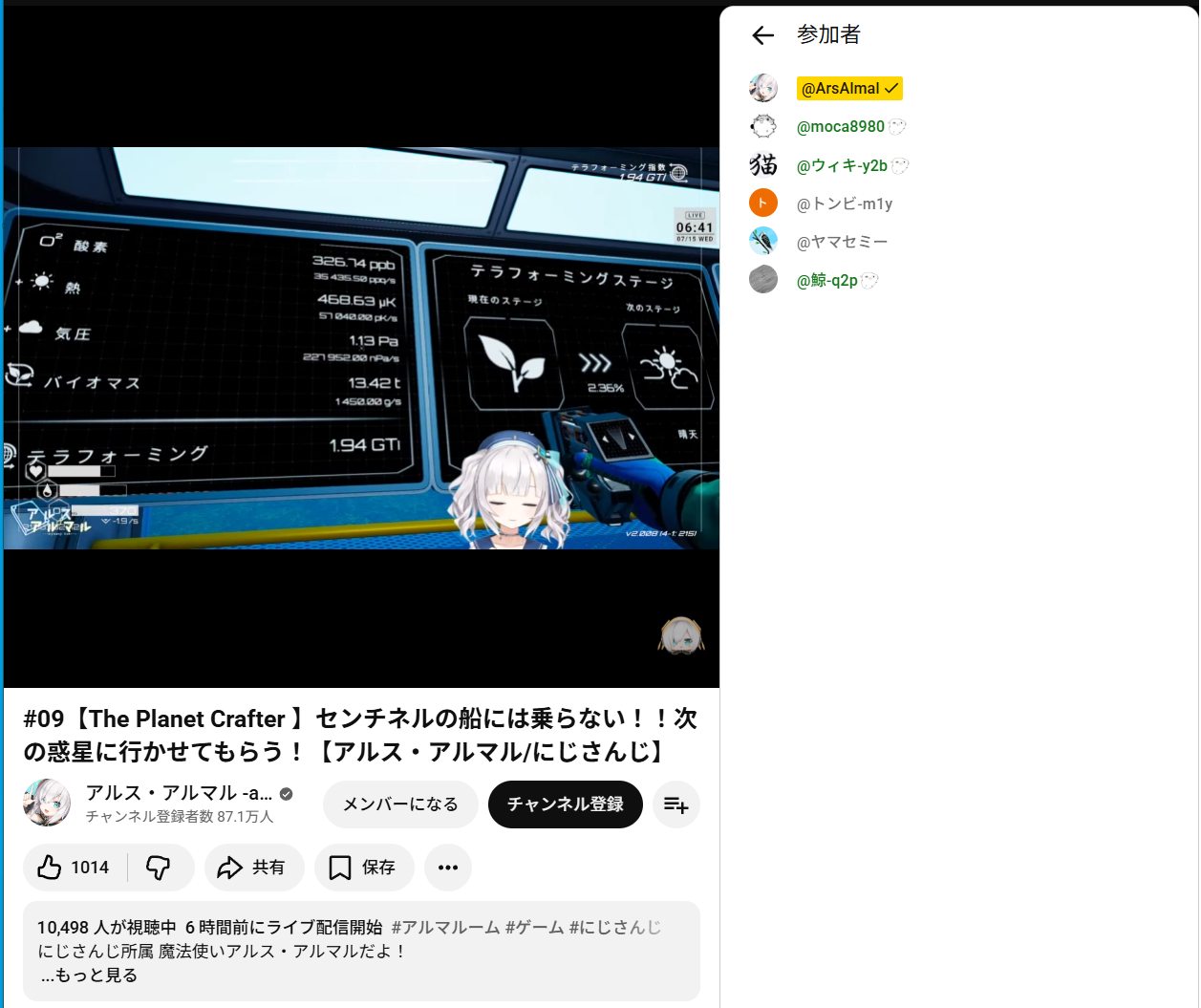This screenshot has height=1008, width=1201.
Task: Click the @ArsAlmal avatar
Action: point(763,88)
